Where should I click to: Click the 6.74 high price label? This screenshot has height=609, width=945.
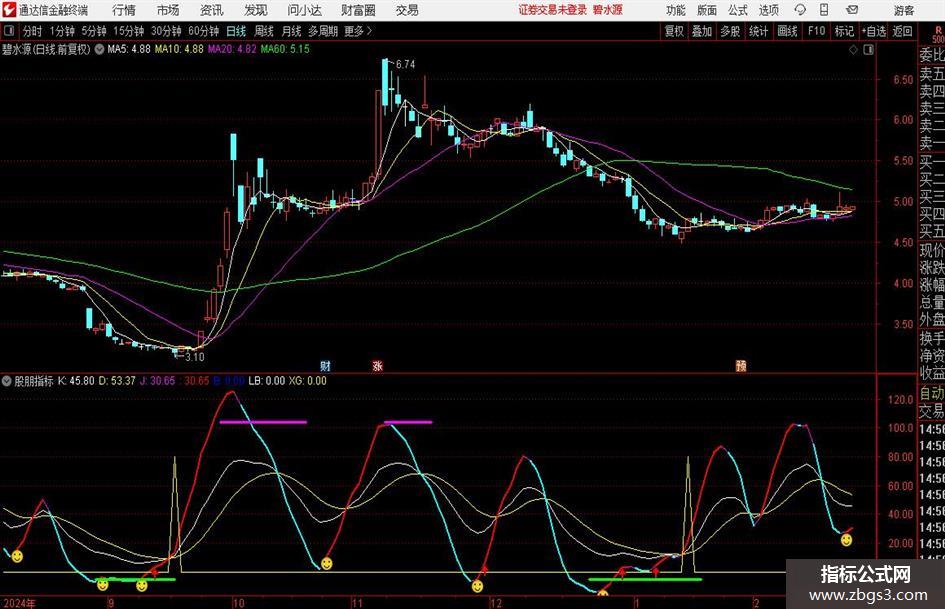406,64
